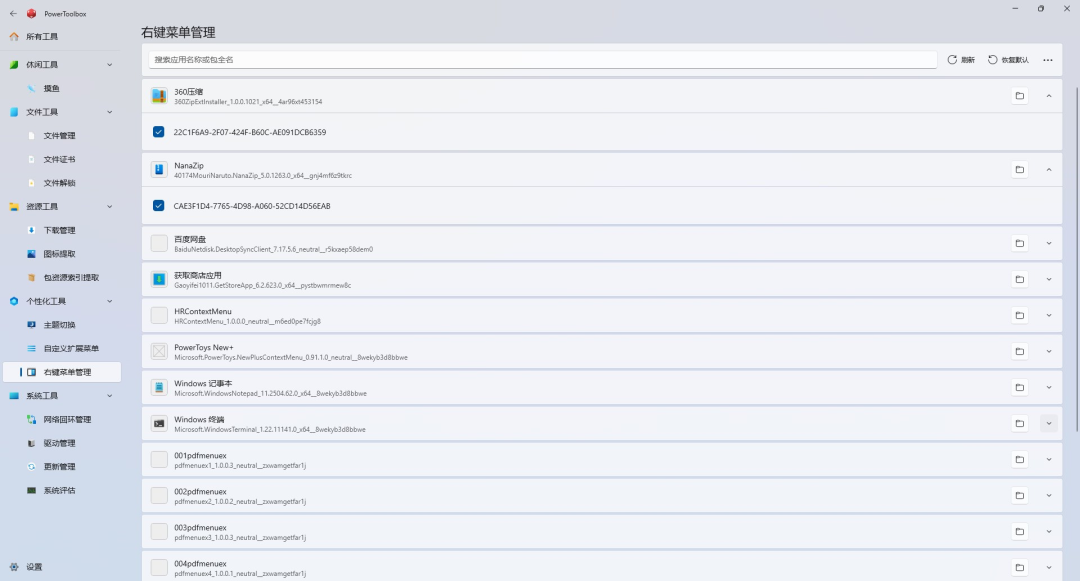
Task: Collapse the 系统工具 sidebar group
Action: (110, 396)
